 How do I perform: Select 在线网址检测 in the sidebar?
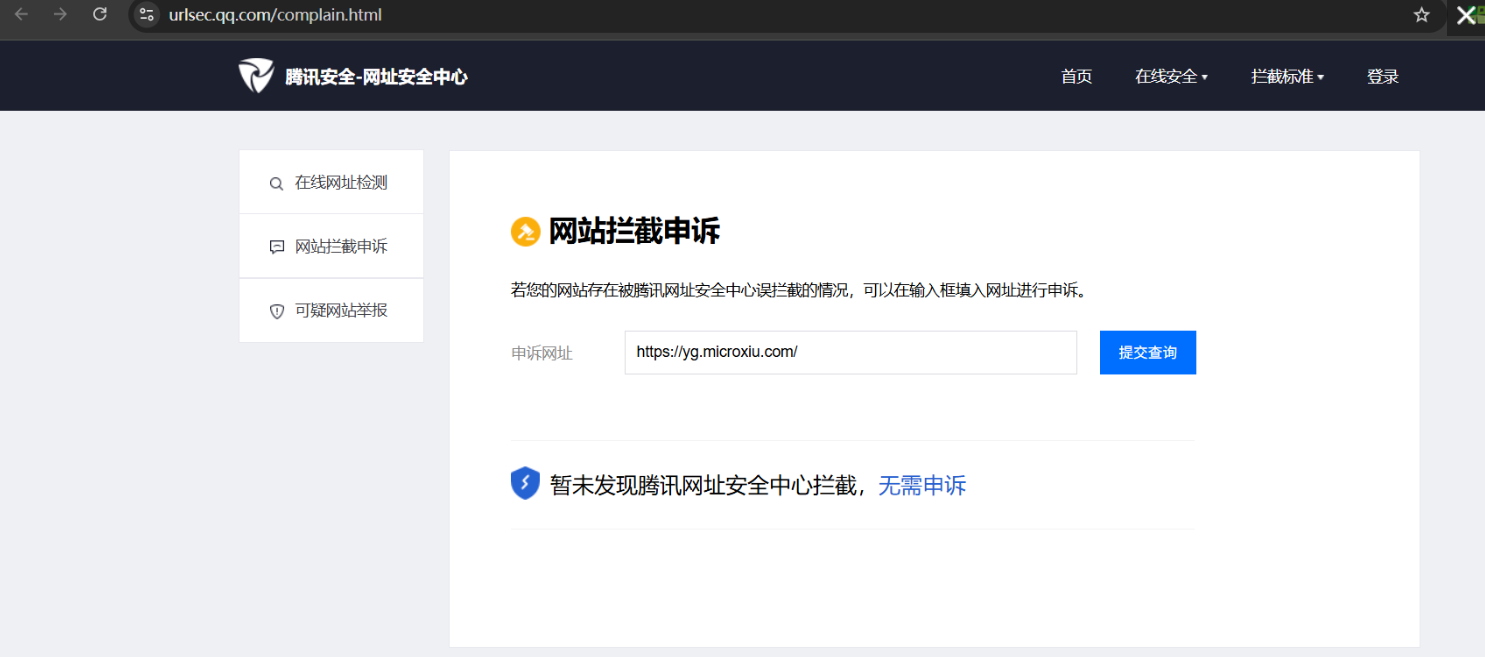click(331, 183)
